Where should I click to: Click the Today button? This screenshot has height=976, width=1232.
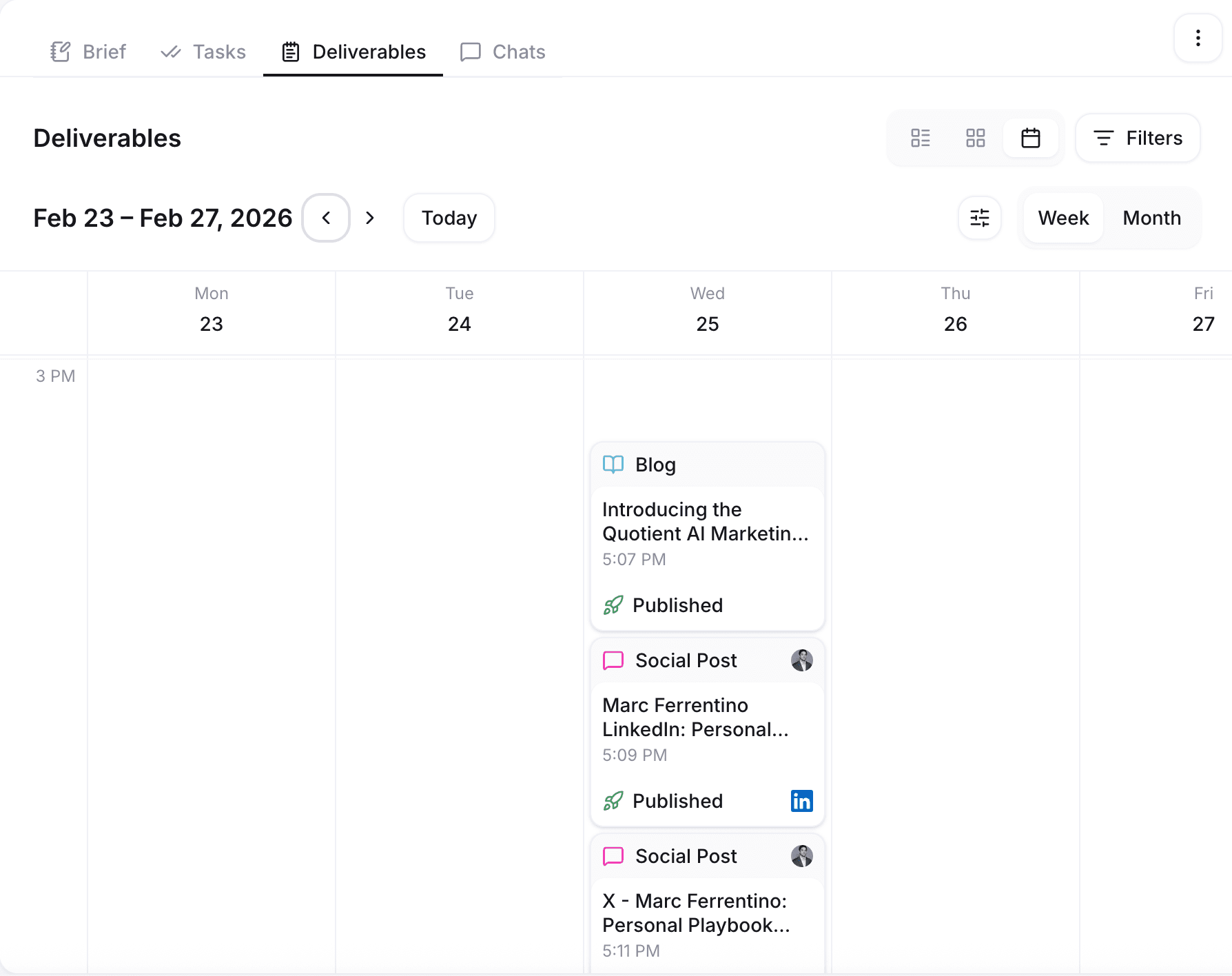point(449,218)
